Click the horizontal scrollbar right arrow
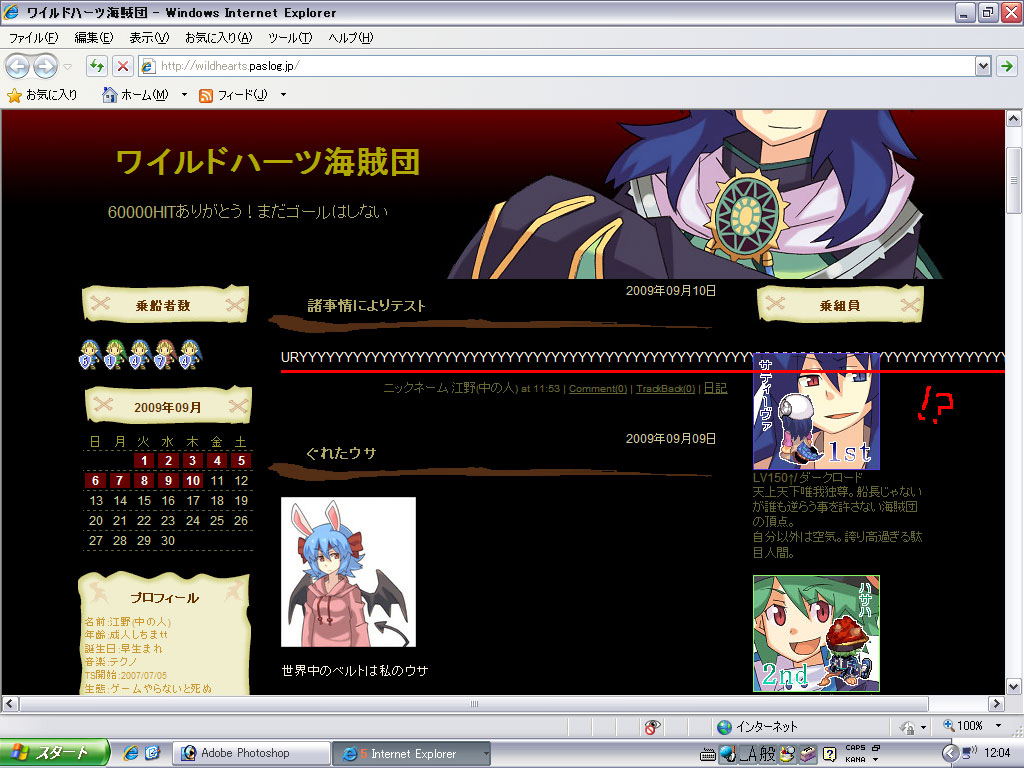This screenshot has width=1024, height=768. pos(997,703)
